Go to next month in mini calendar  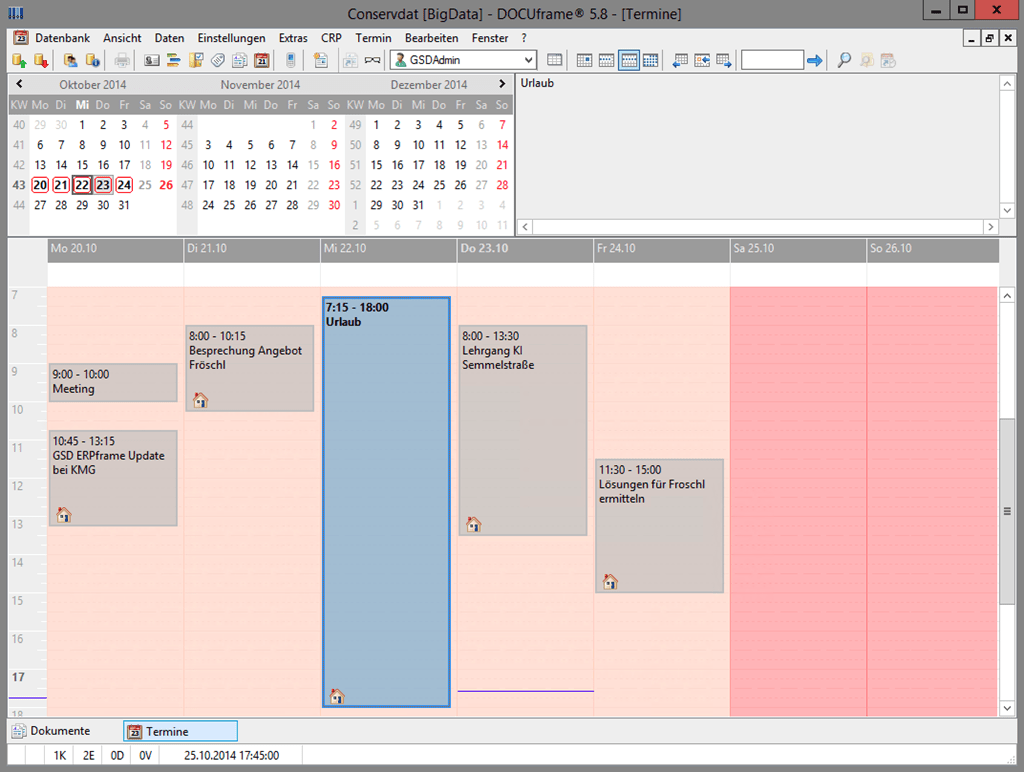[x=502, y=84]
